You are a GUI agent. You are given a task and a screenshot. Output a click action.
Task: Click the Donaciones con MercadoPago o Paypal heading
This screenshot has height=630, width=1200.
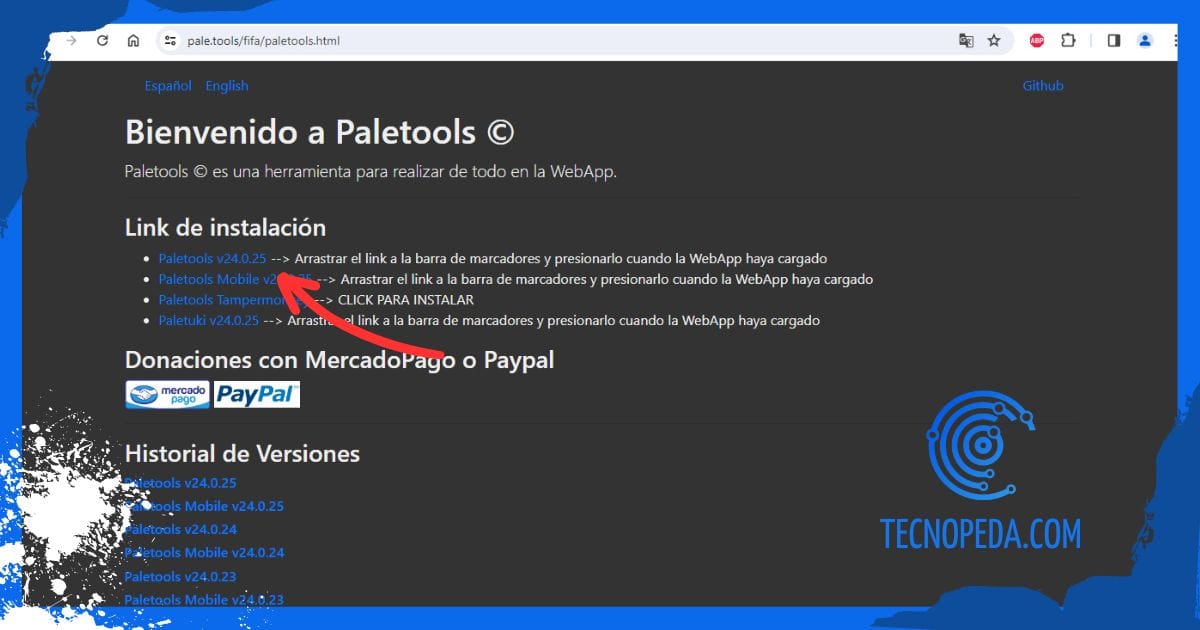[339, 360]
